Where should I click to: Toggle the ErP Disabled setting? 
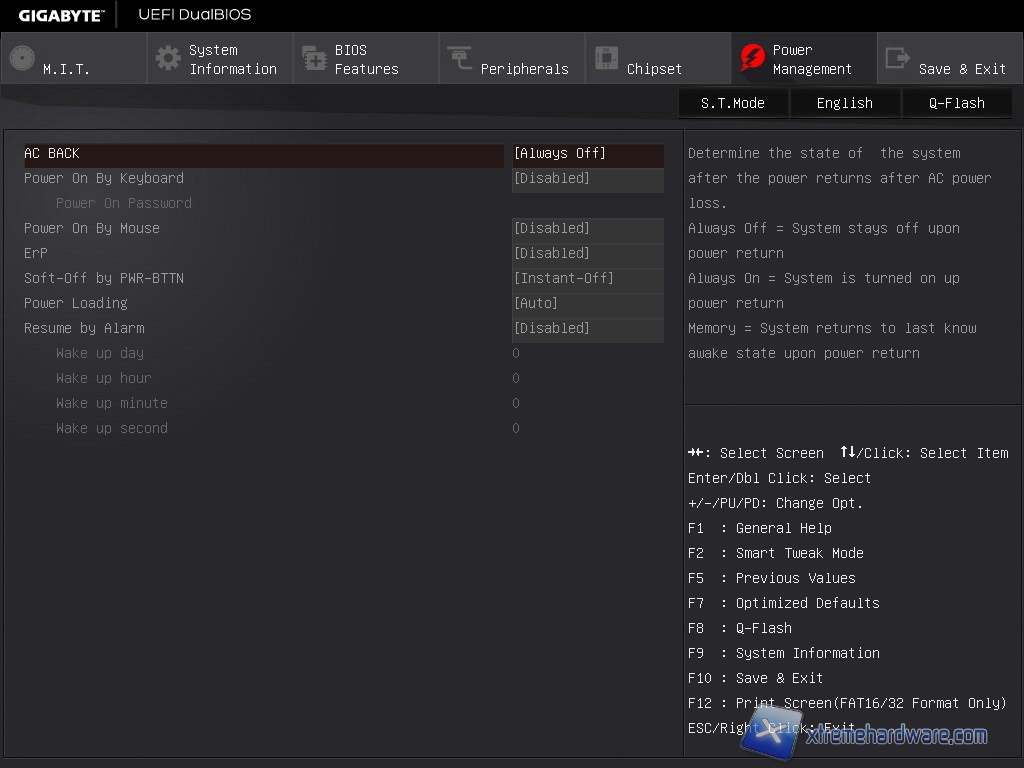587,254
